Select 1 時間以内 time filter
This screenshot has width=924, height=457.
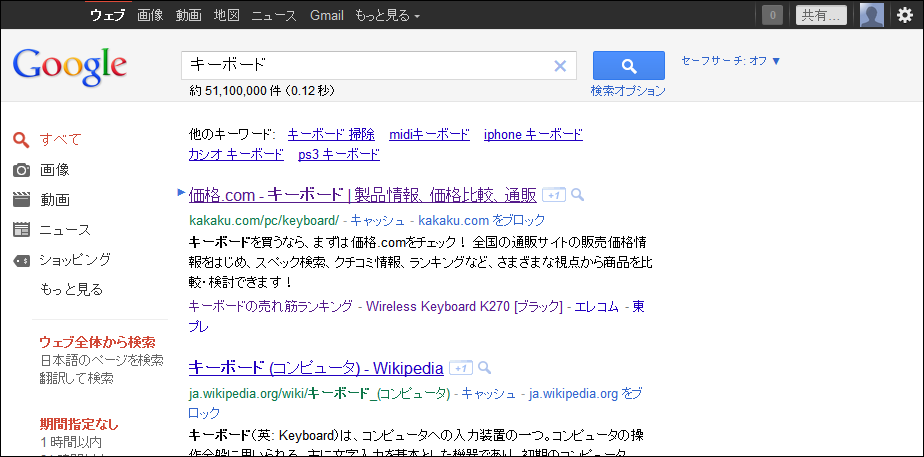click(71, 442)
